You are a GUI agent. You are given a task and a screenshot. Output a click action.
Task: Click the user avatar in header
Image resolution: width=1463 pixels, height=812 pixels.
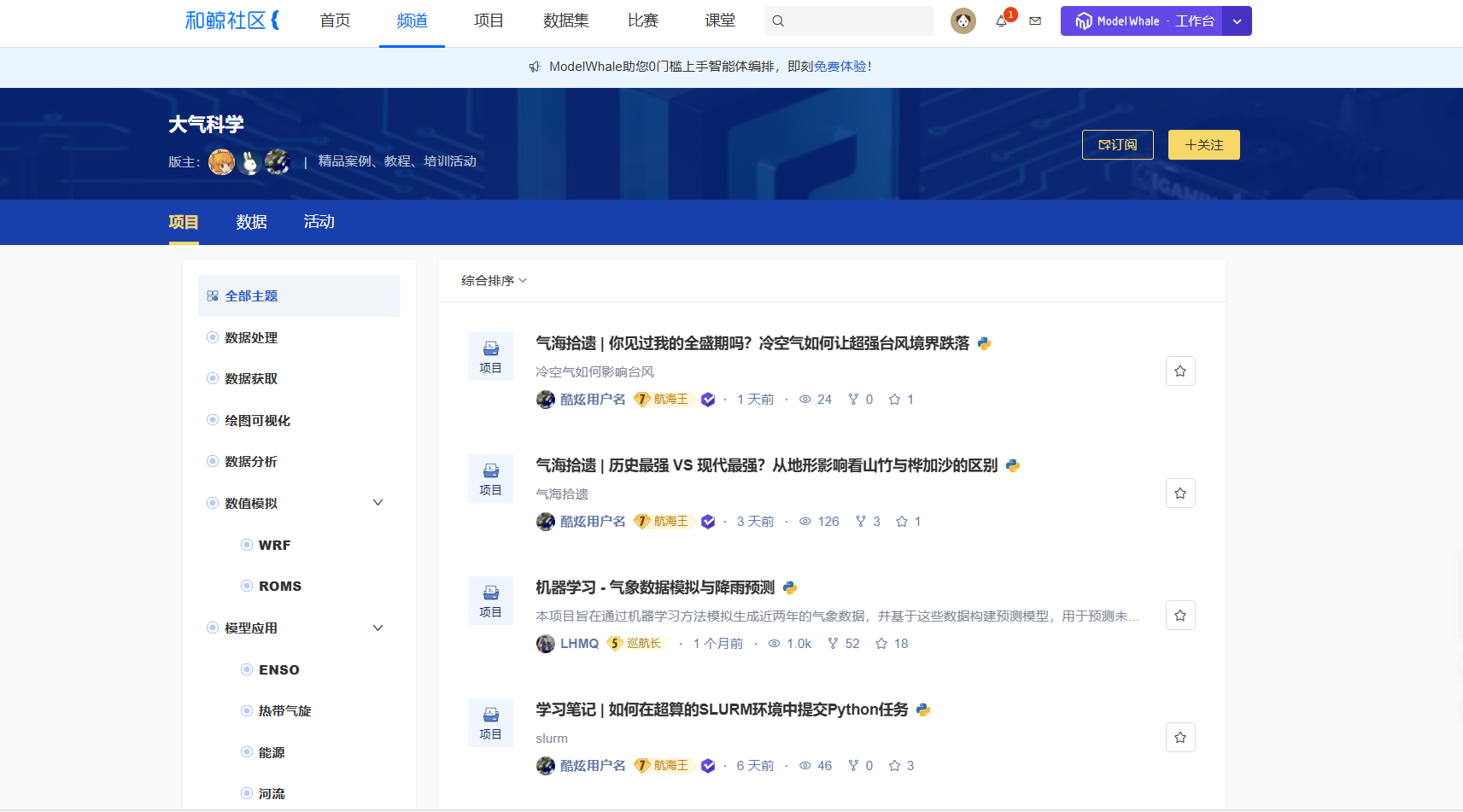[x=963, y=21]
